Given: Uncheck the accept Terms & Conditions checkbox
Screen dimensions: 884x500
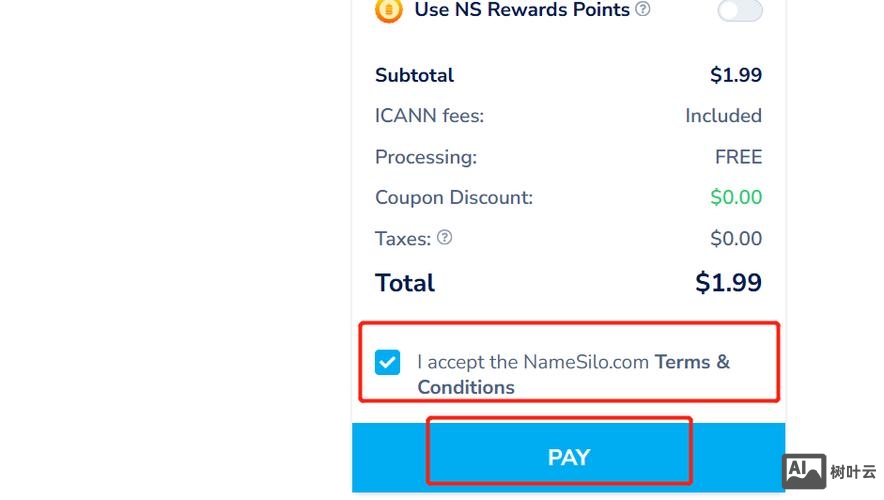Looking at the screenshot, I should point(387,362).
